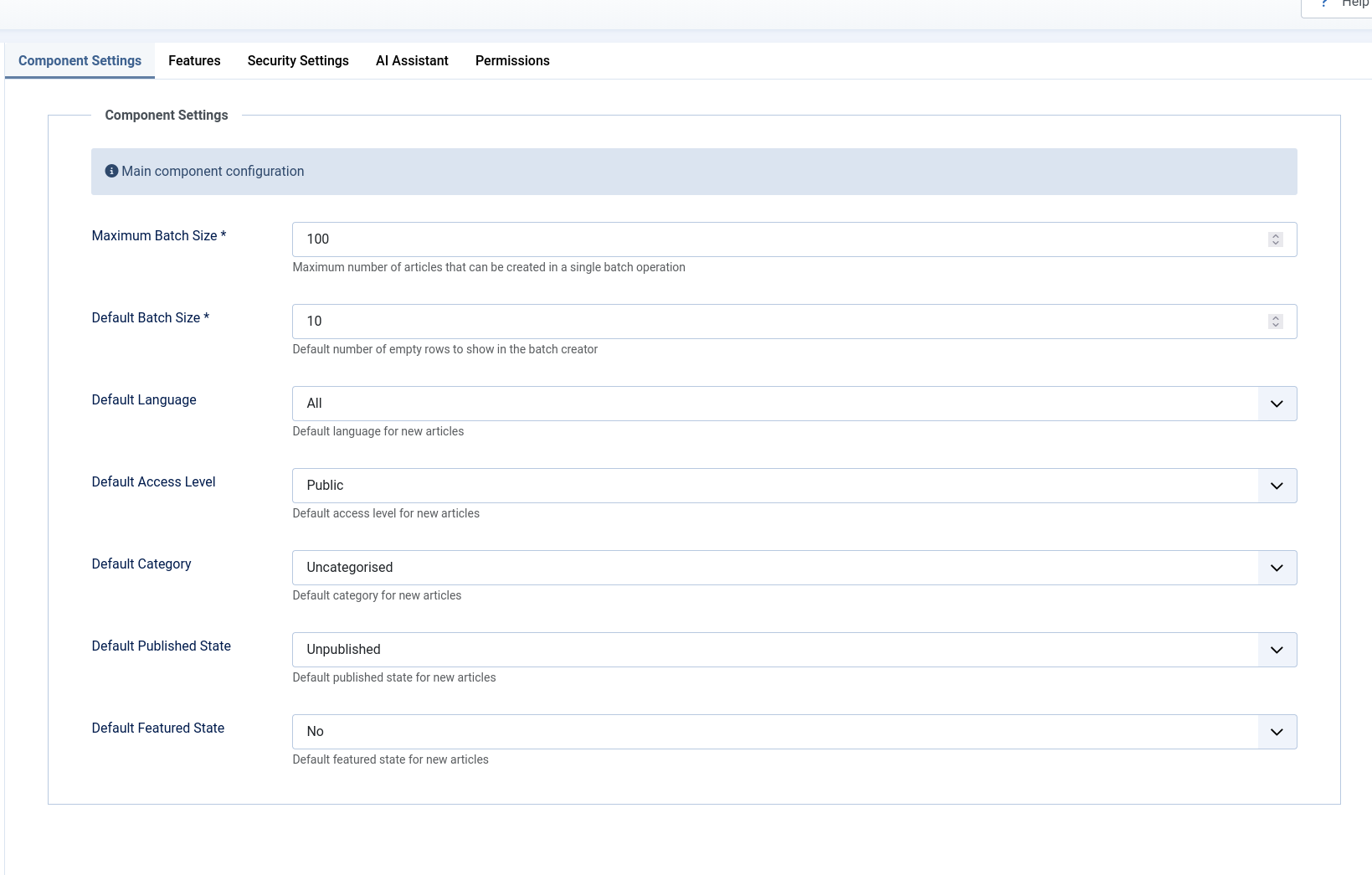Return to the Component Settings tab
This screenshot has width=1372, height=875.
[x=80, y=60]
